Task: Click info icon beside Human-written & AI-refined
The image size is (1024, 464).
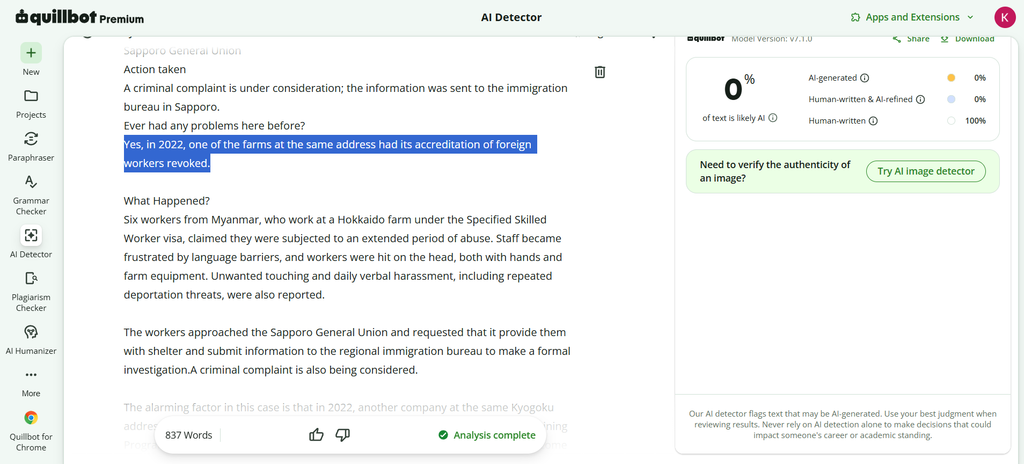Action: (920, 99)
